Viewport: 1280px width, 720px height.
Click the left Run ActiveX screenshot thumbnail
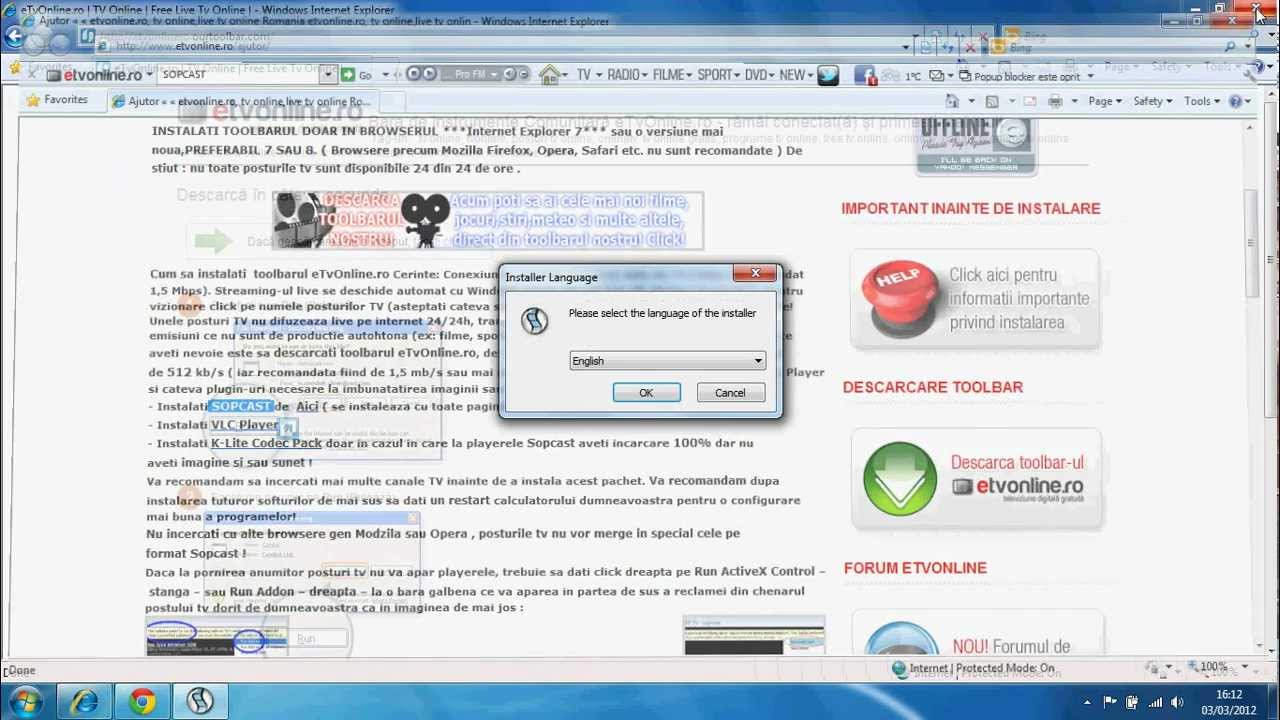click(216, 638)
